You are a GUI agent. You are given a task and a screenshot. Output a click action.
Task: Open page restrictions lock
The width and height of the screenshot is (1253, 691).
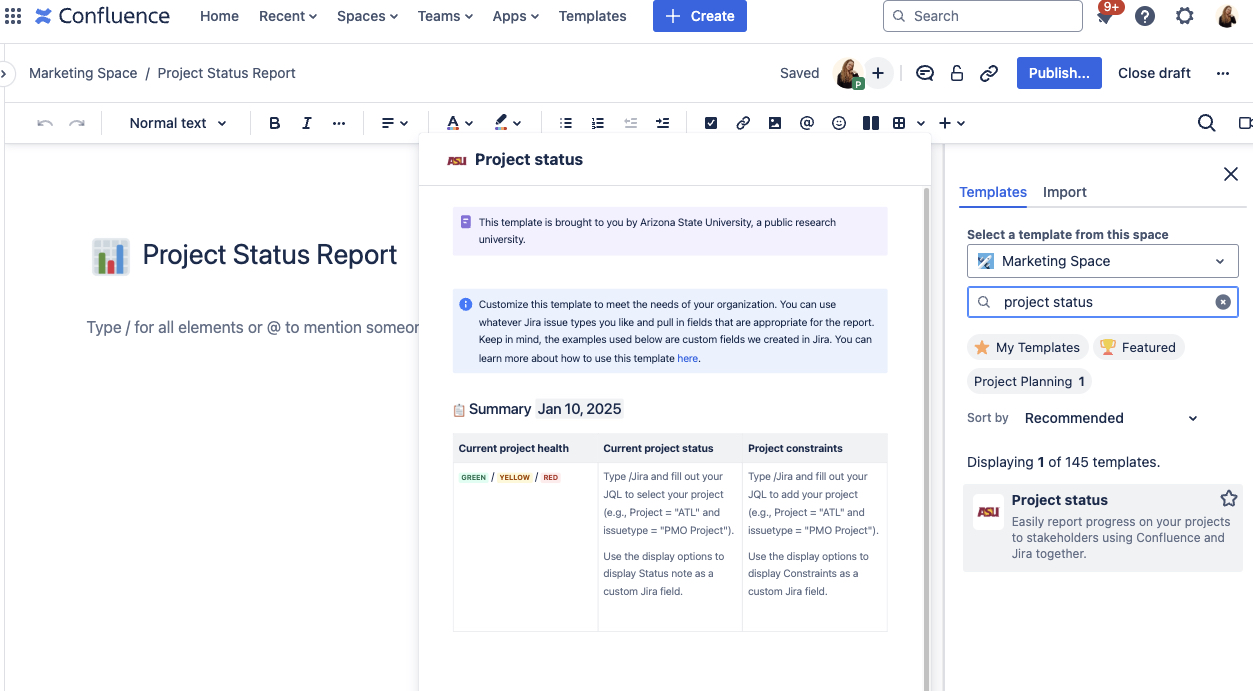[x=957, y=73]
